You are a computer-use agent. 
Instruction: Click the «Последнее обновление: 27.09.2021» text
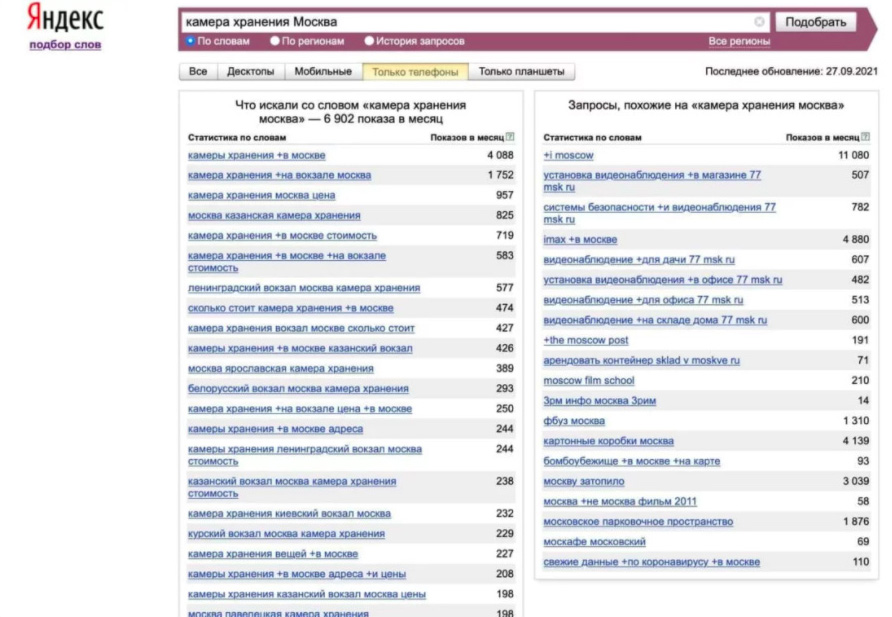[791, 72]
